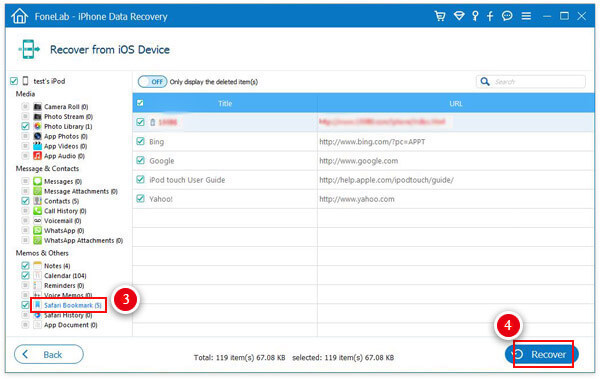Image resolution: width=600 pixels, height=379 pixels.
Task: Click the Recover button
Action: pos(541,354)
